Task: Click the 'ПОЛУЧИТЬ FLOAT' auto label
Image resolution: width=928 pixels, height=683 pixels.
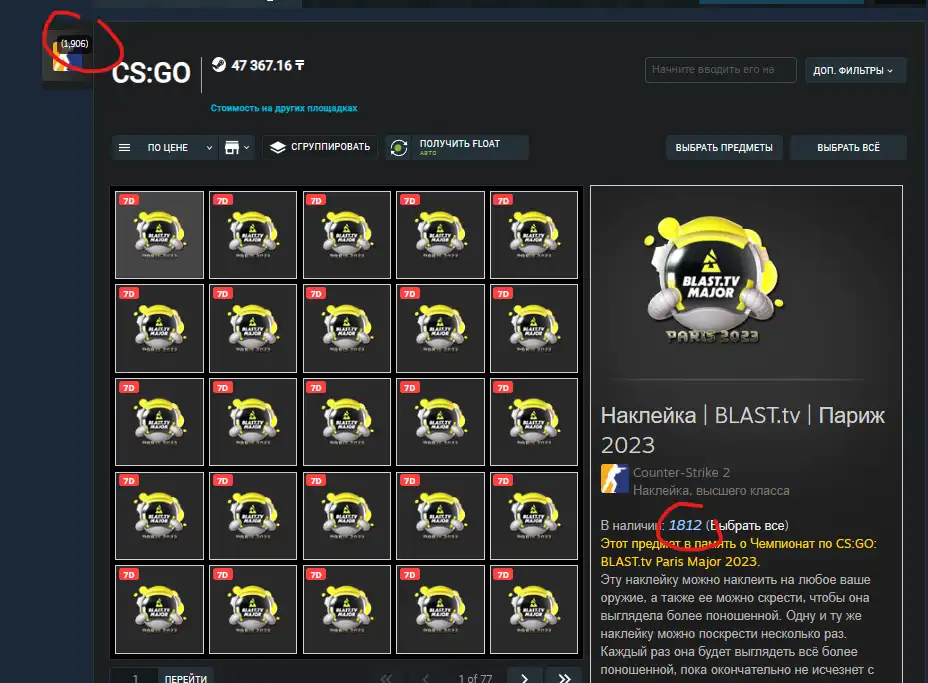Action: pos(428,153)
